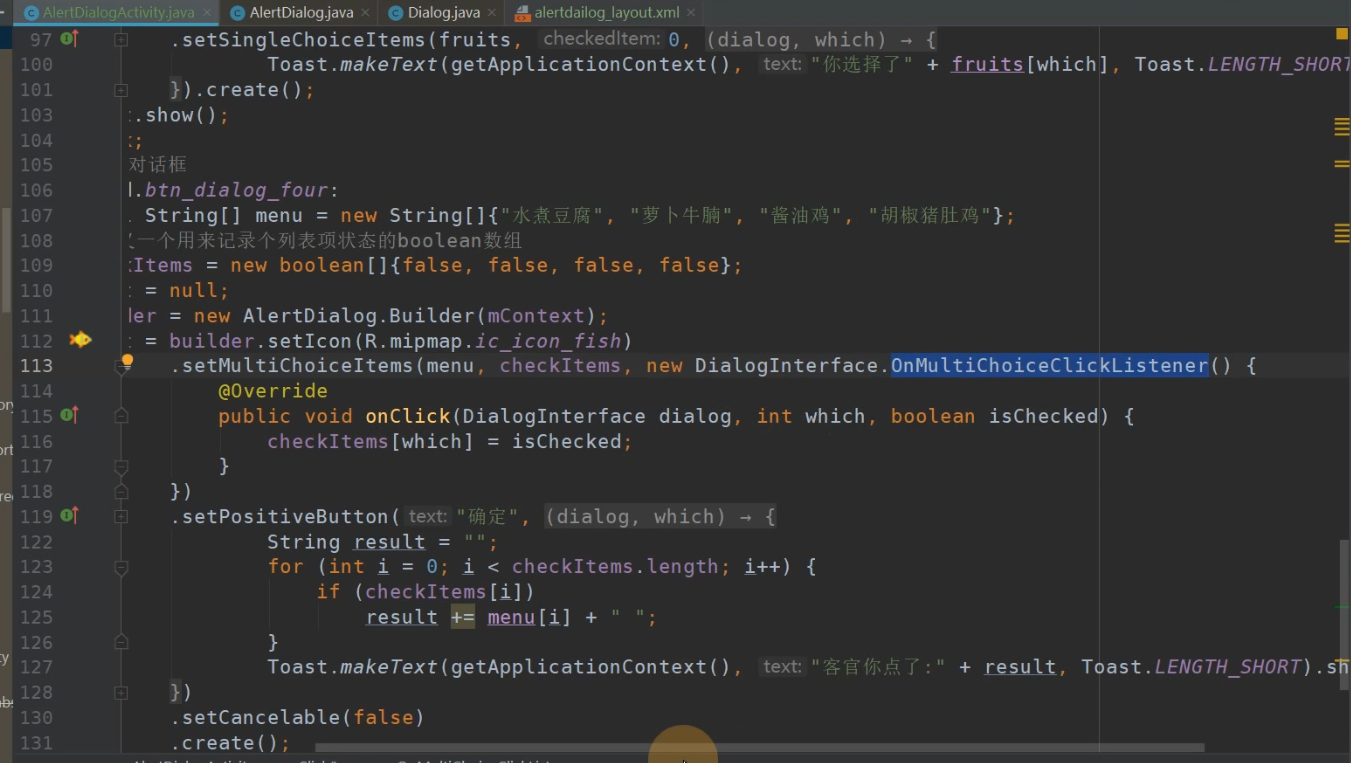Click the btn_dialog_four identifier
Screen dimensions: 1351x763
236,190
